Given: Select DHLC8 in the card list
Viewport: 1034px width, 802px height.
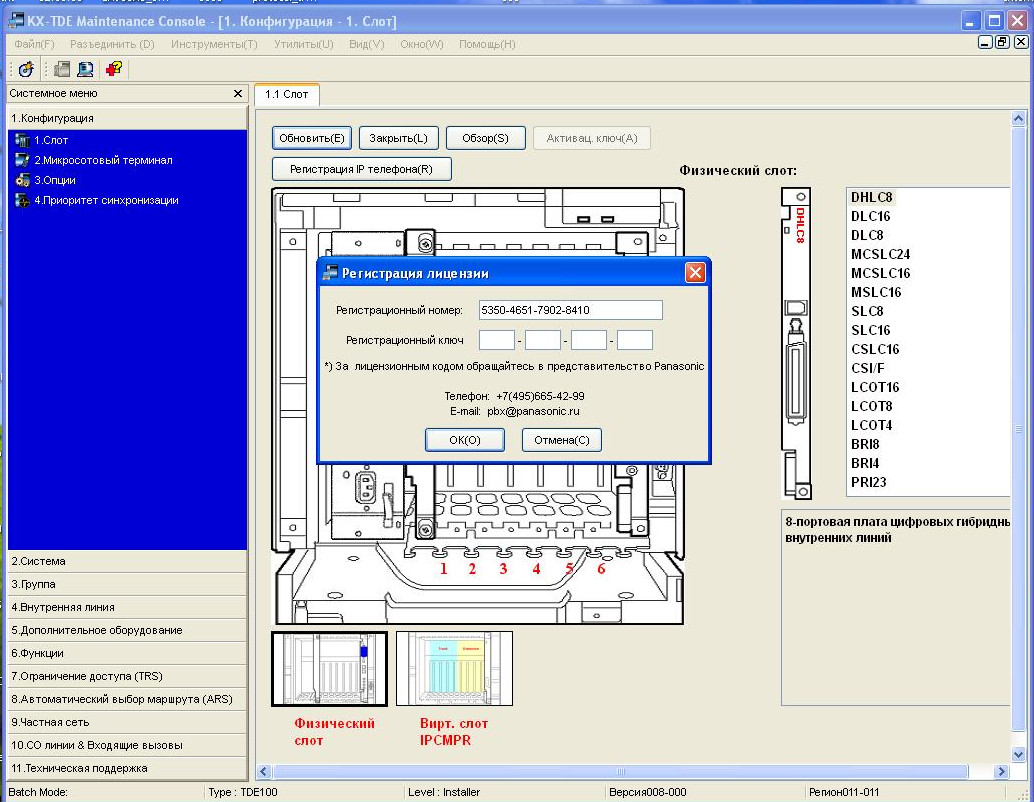Looking at the screenshot, I should pos(871,197).
